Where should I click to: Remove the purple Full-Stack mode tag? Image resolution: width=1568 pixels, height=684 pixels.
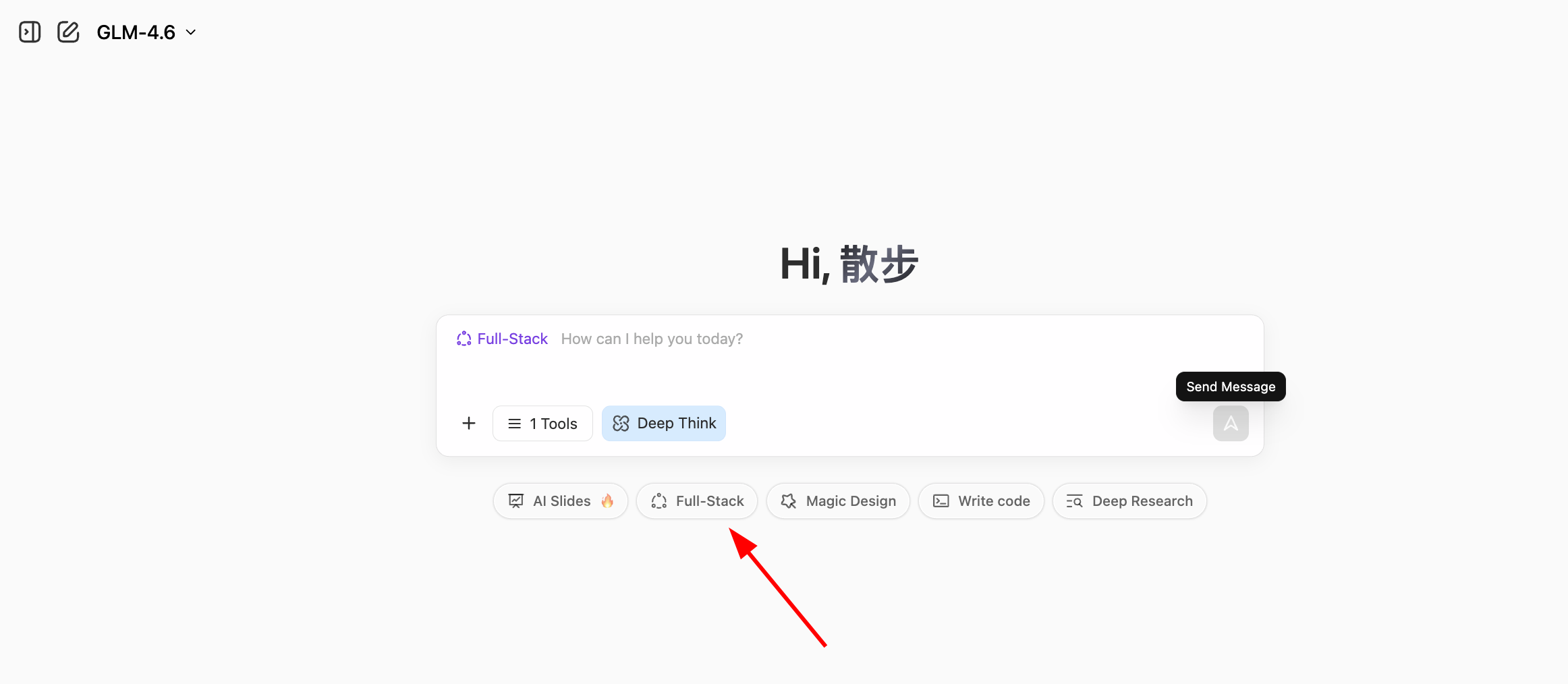click(502, 339)
